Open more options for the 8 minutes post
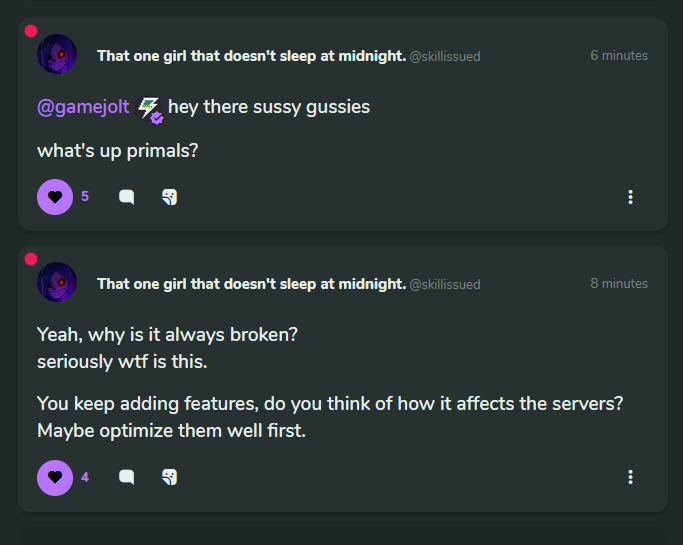This screenshot has width=683, height=545. (630, 477)
